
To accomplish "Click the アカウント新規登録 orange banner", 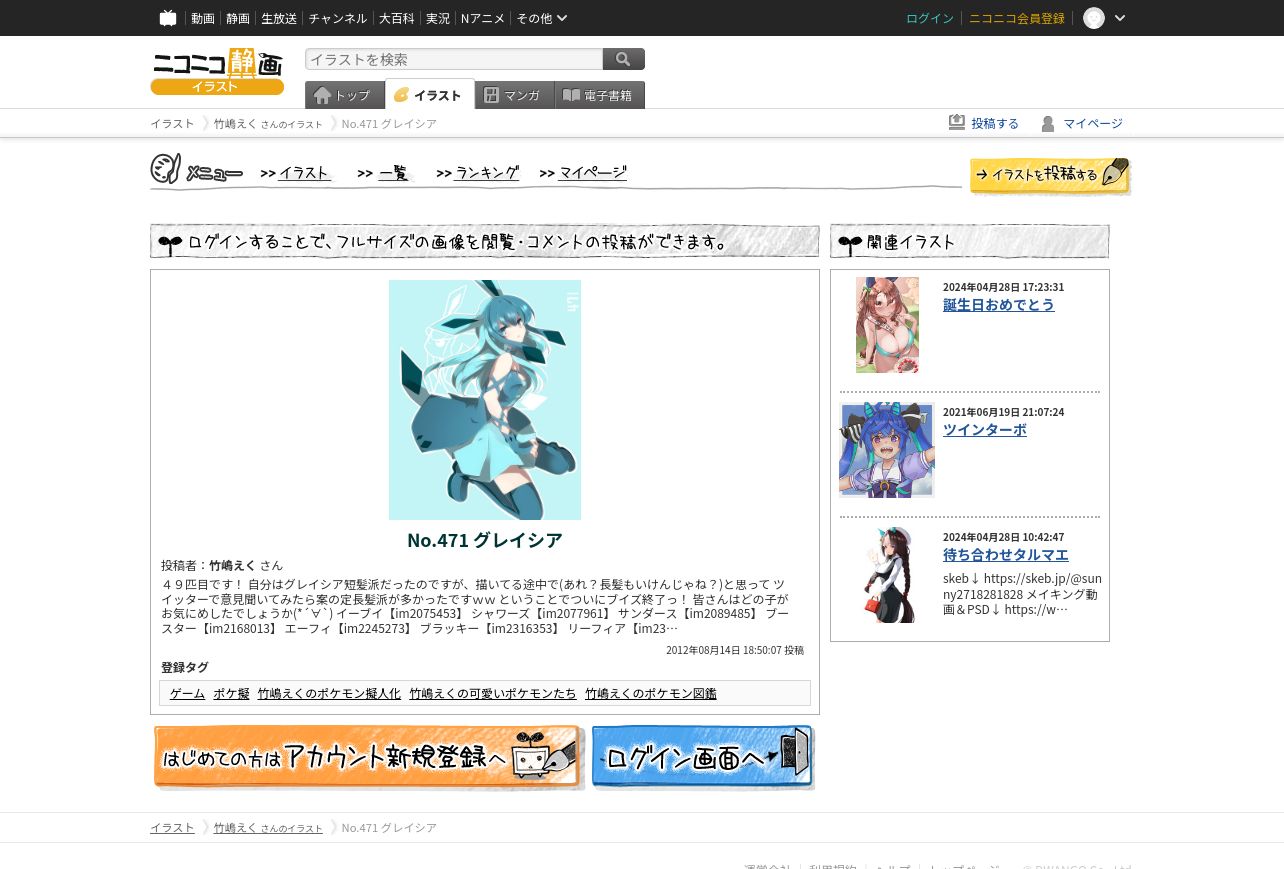I will (368, 758).
